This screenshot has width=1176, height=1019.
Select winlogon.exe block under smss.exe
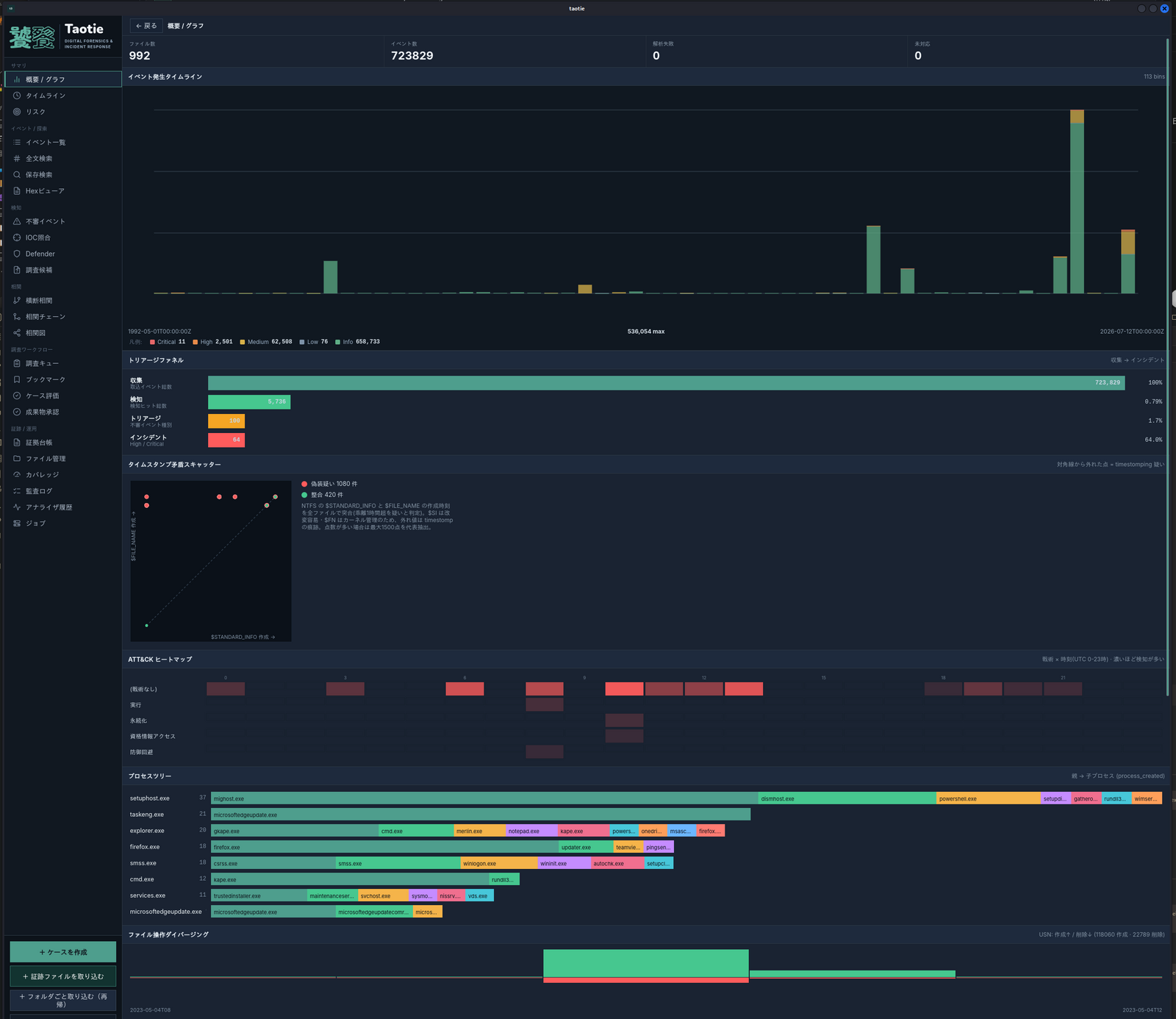499,863
